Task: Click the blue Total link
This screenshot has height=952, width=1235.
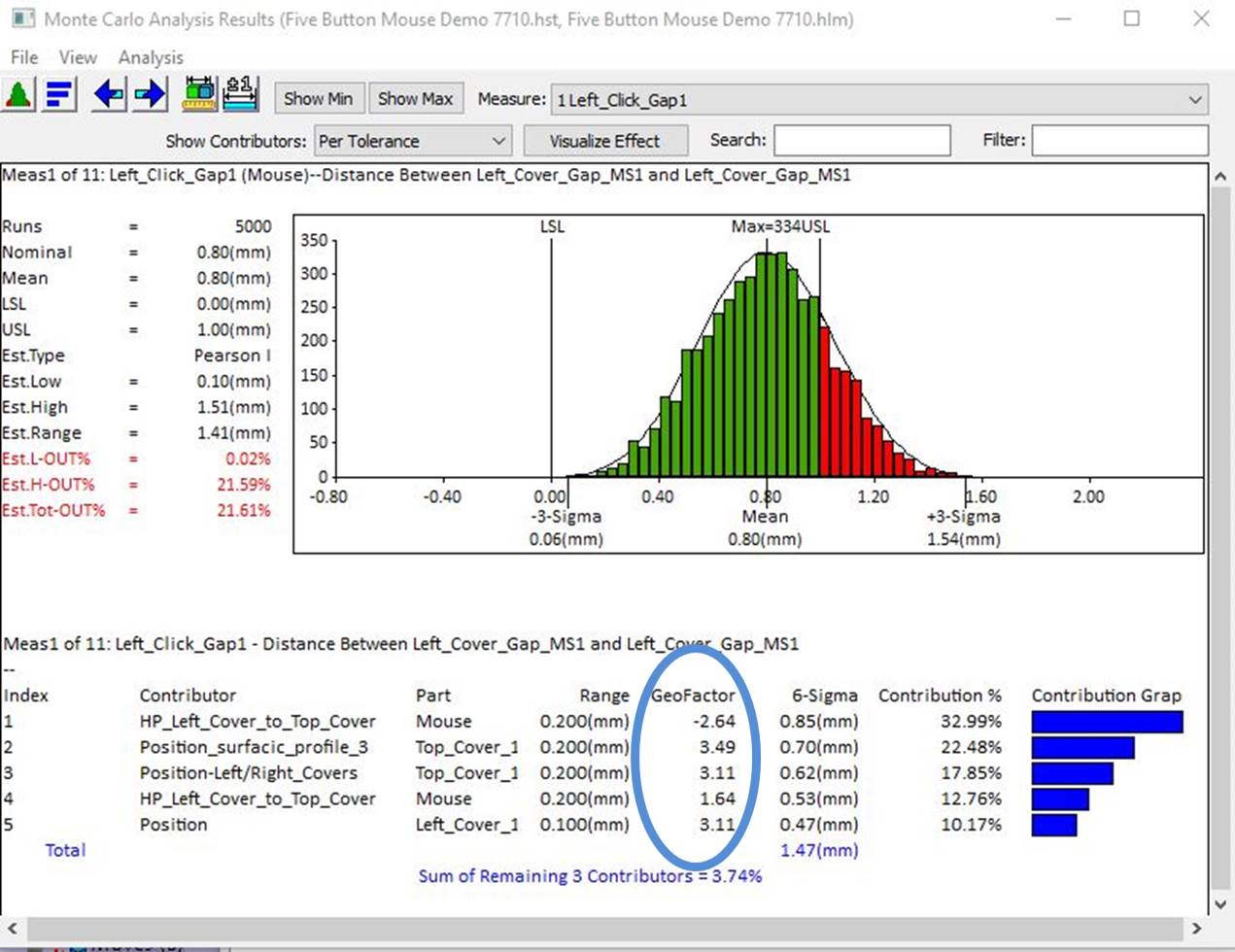Action: (65, 850)
